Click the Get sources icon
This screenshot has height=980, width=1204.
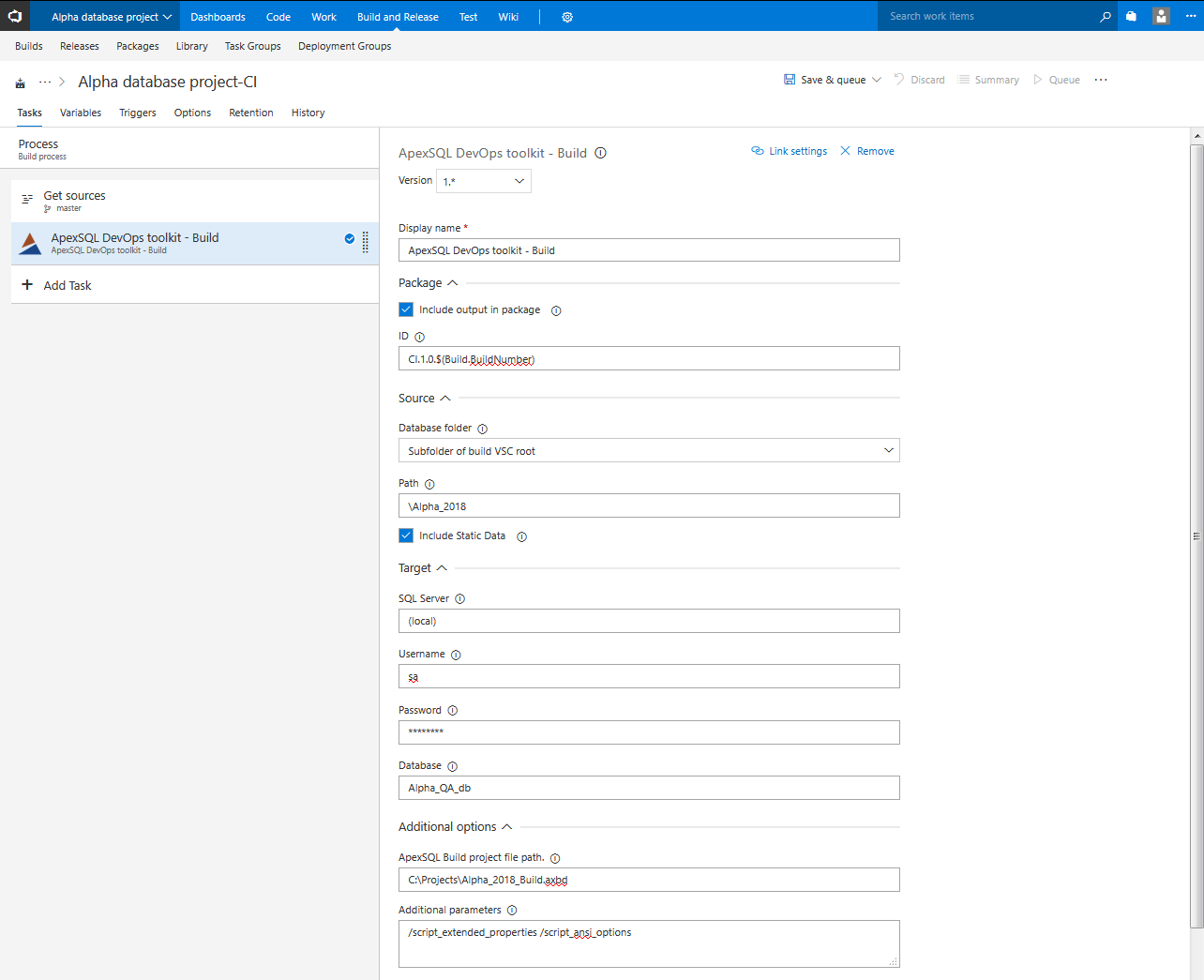tap(27, 199)
